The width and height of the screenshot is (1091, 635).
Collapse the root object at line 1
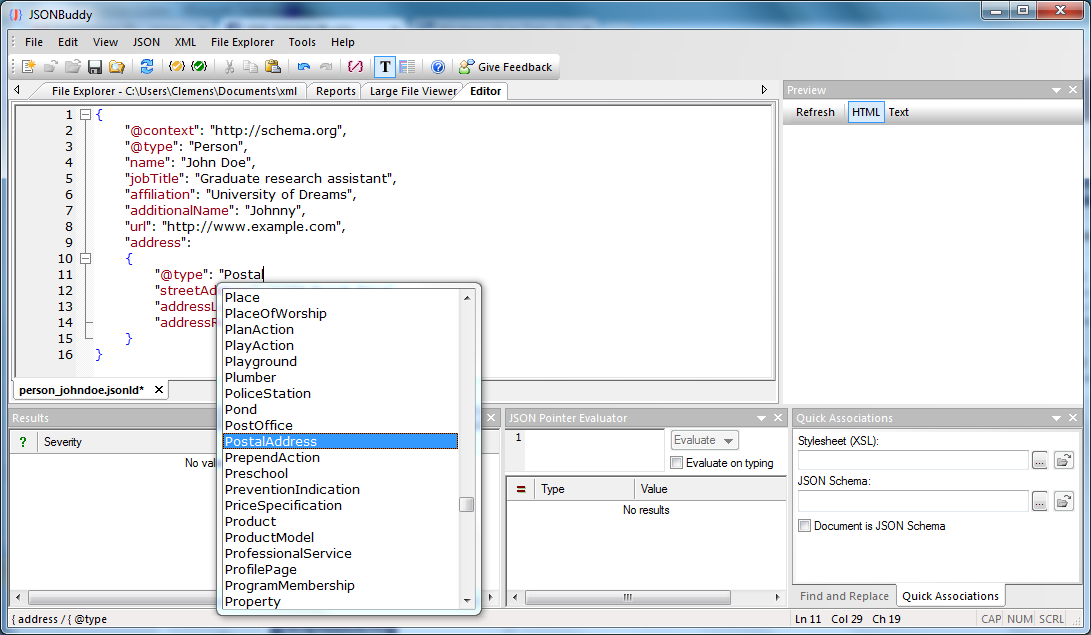click(x=86, y=115)
